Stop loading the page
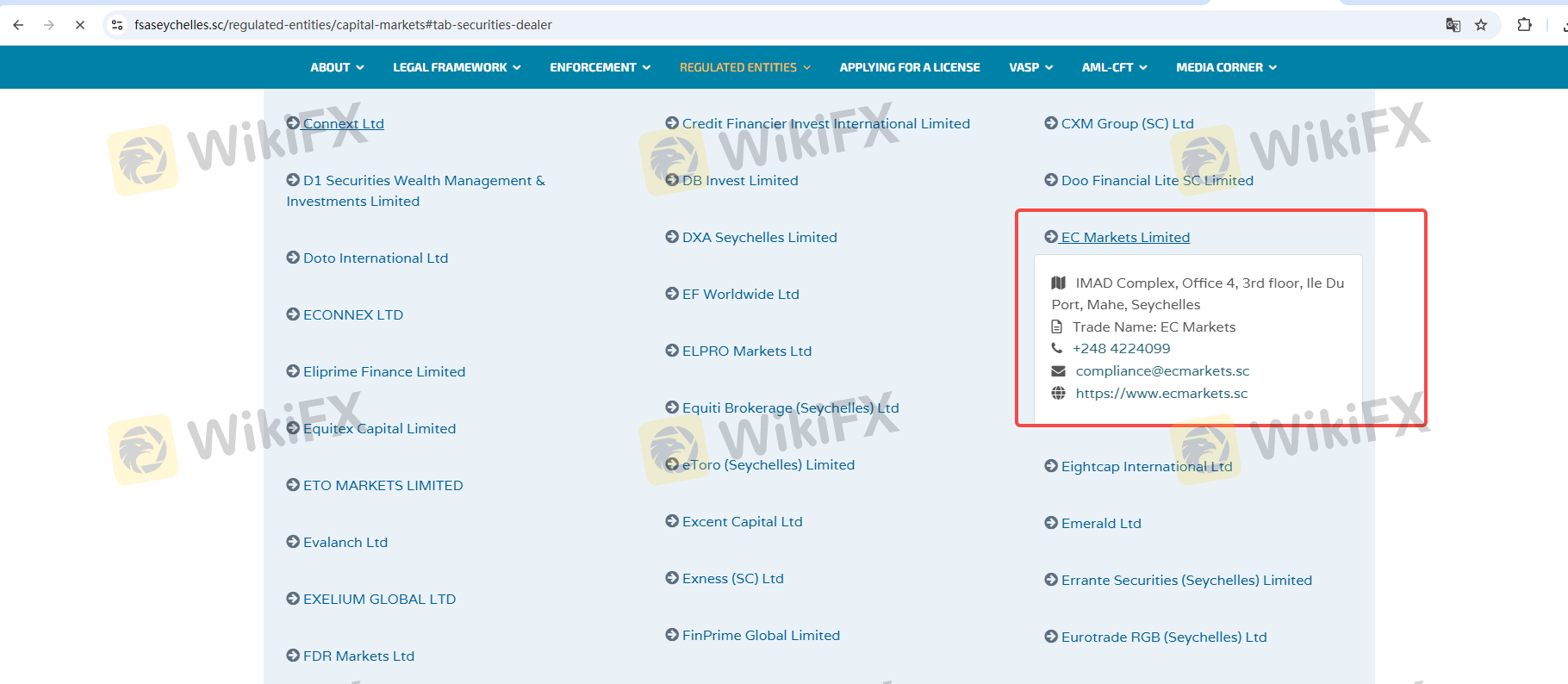Viewport: 1568px width, 684px height. coord(80,25)
